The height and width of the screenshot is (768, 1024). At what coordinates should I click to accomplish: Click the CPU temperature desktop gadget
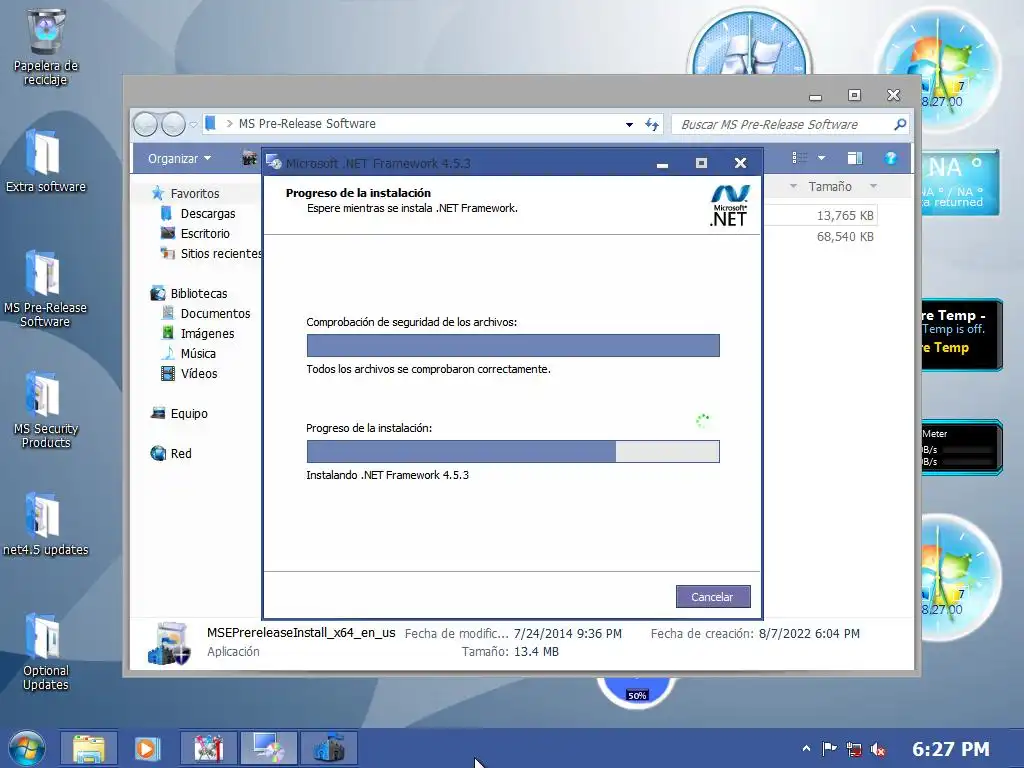click(x=961, y=334)
